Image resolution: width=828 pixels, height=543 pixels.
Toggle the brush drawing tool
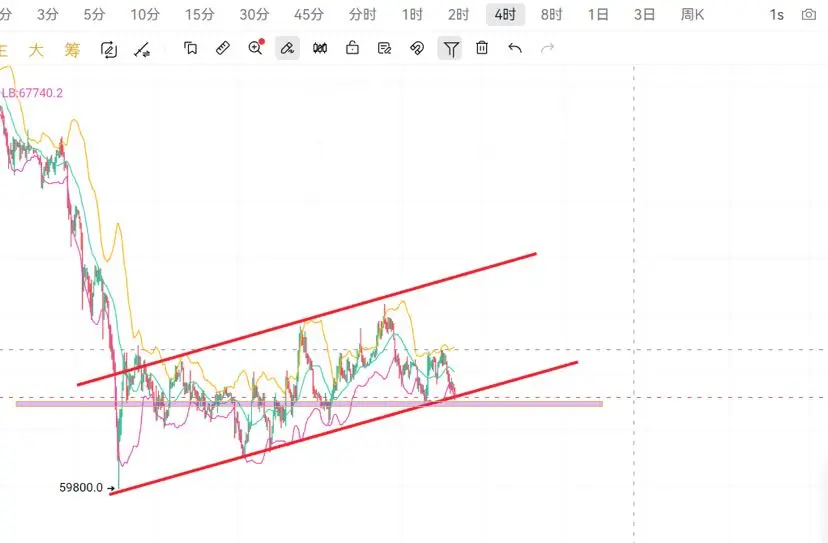tap(287, 49)
